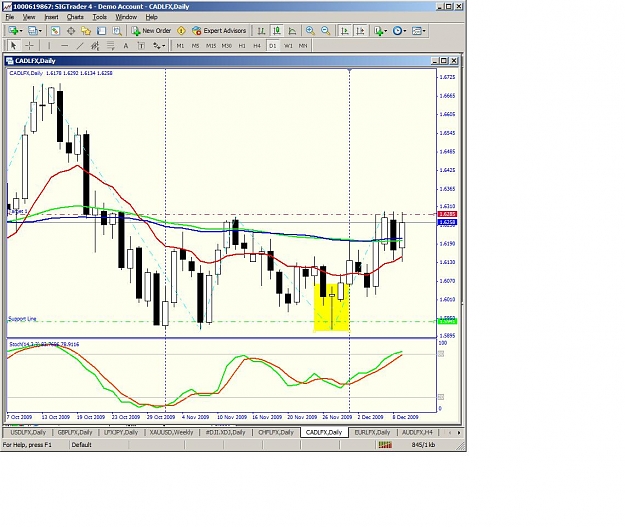The width and height of the screenshot is (625, 527).
Task: Zoom out on the chart
Action: click(x=326, y=31)
